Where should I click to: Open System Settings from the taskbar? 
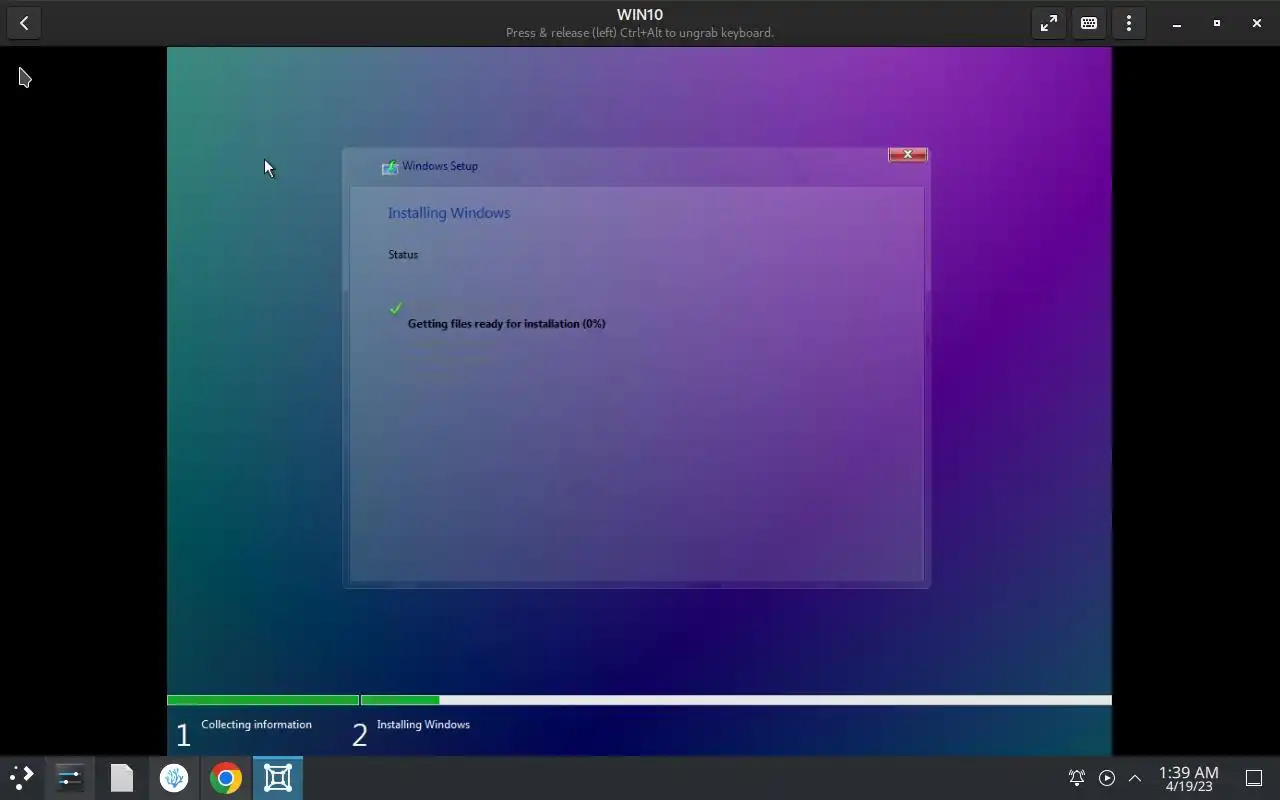point(70,778)
